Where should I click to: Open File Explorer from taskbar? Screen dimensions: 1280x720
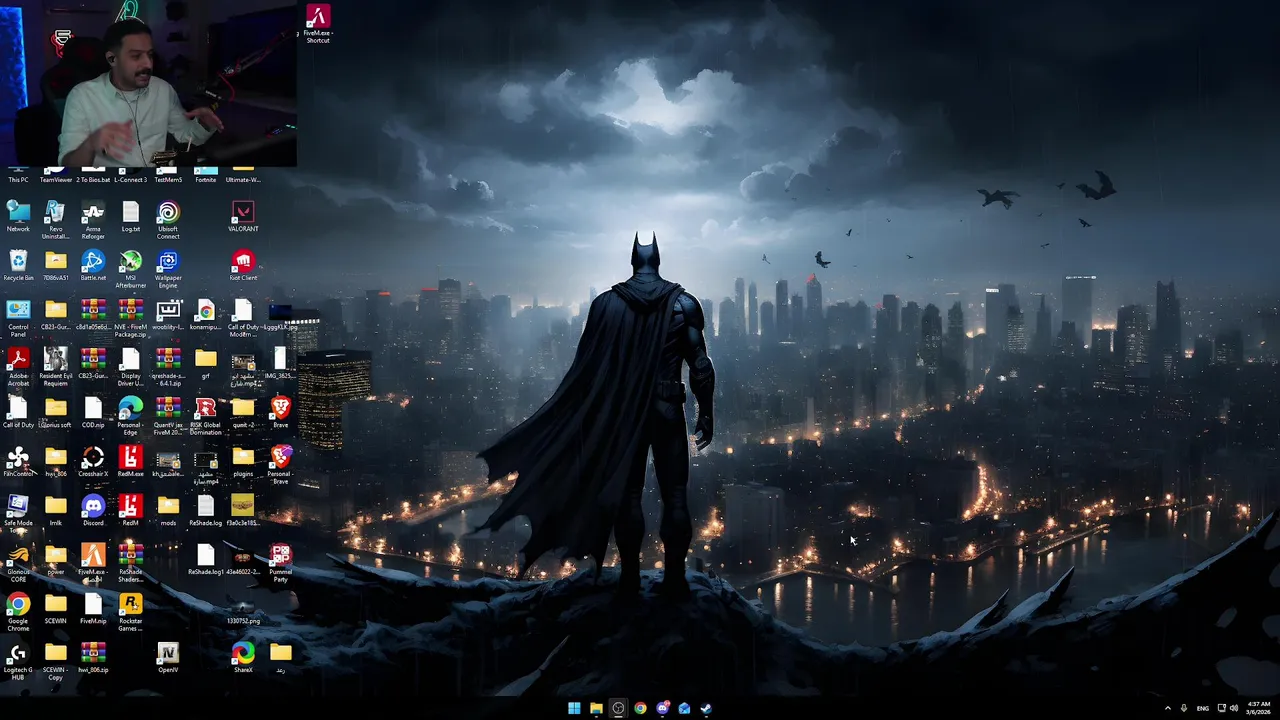(596, 708)
